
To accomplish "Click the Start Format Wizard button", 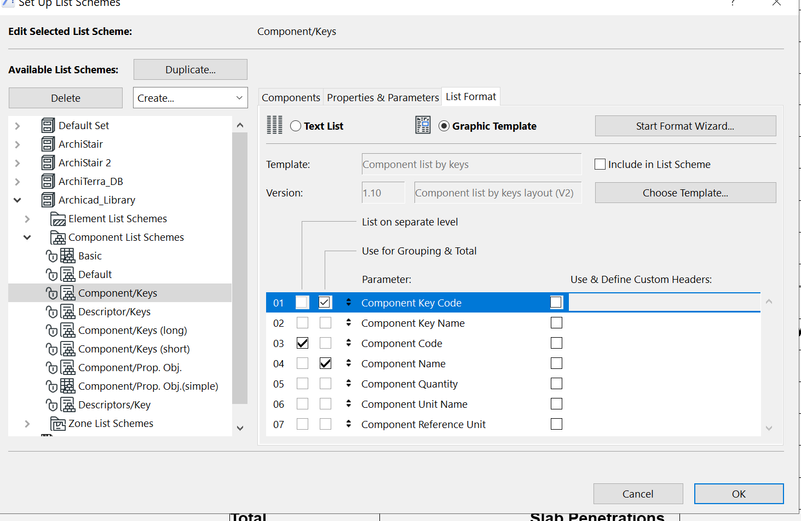I will coord(685,126).
